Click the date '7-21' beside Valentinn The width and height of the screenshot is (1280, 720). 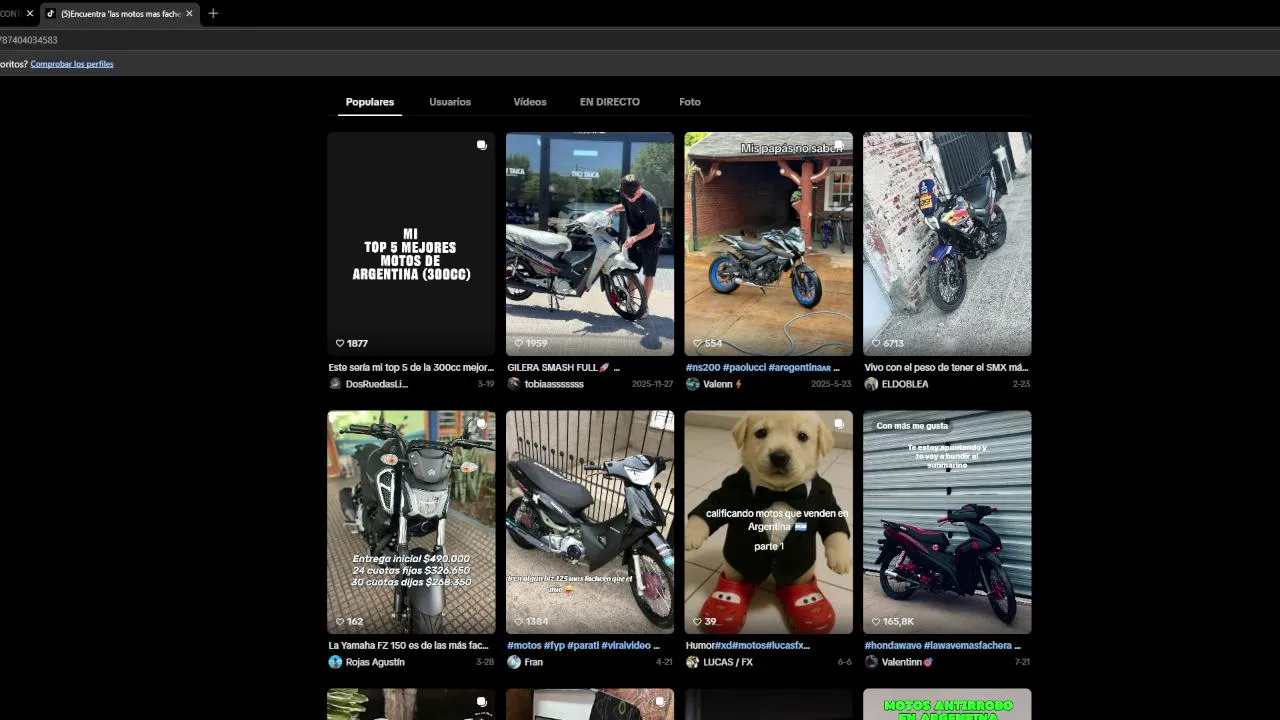coord(1022,662)
